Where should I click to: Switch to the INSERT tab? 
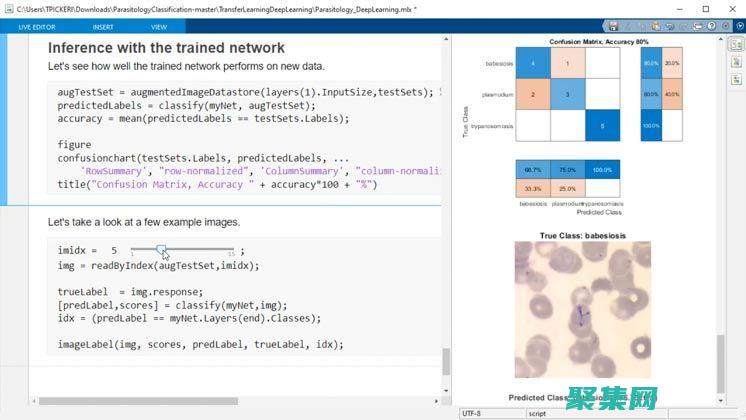tap(103, 27)
